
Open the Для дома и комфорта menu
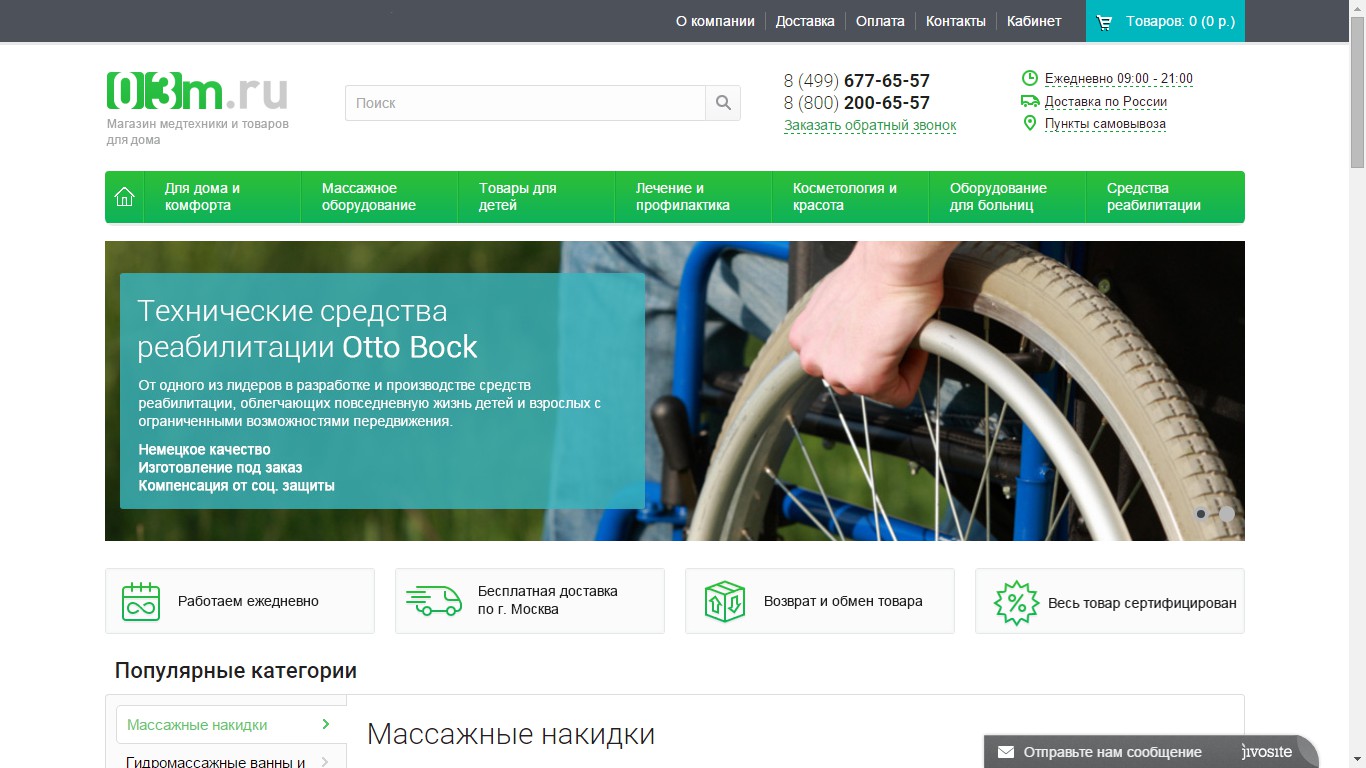[222, 197]
